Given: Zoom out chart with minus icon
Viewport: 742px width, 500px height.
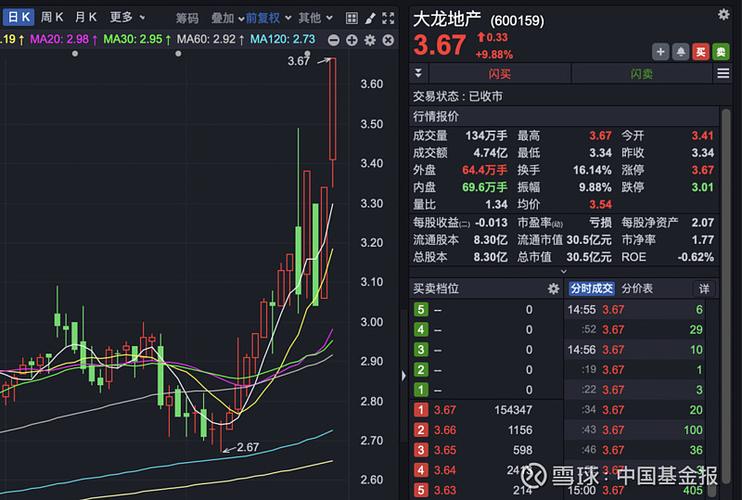Looking at the screenshot, I should point(334,40).
